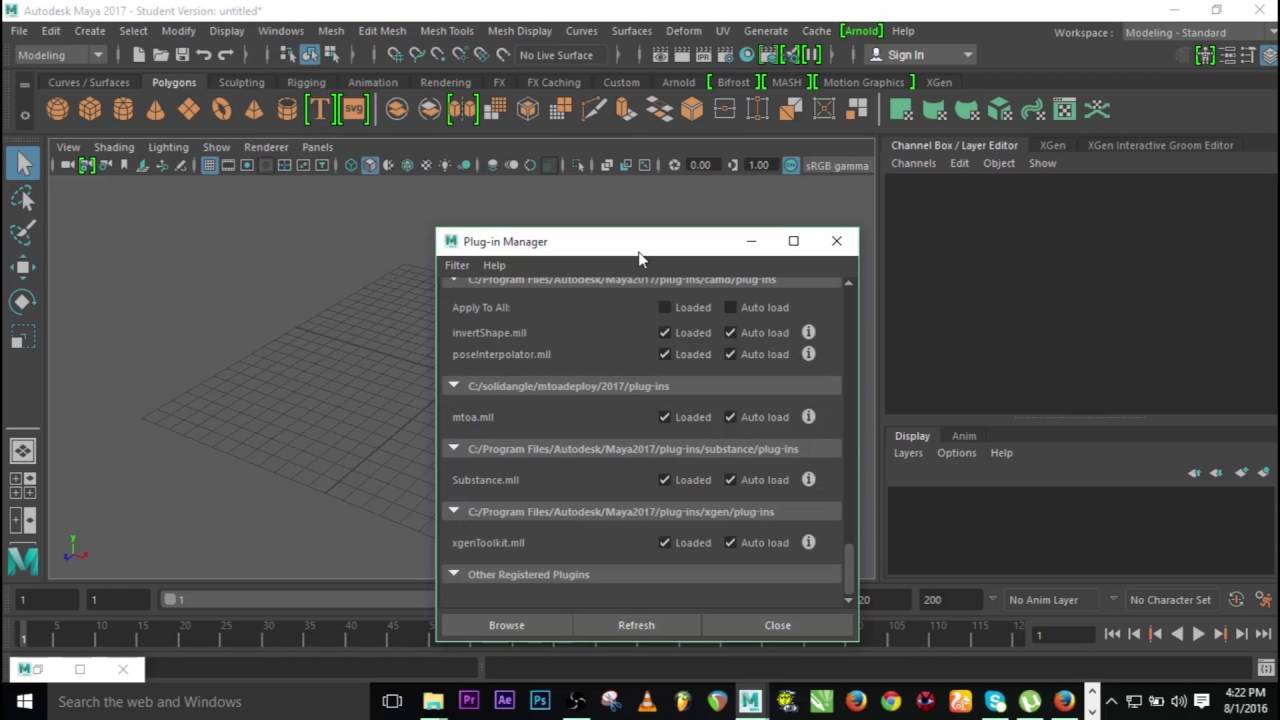Show info for Substance.mll plug-in

(808, 480)
